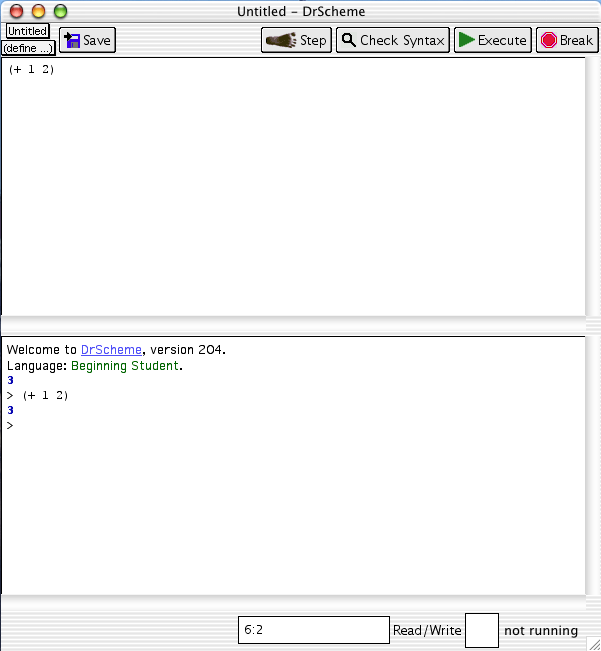The width and height of the screenshot is (601, 651).
Task: Click Execute to run the program
Action: pos(493,40)
